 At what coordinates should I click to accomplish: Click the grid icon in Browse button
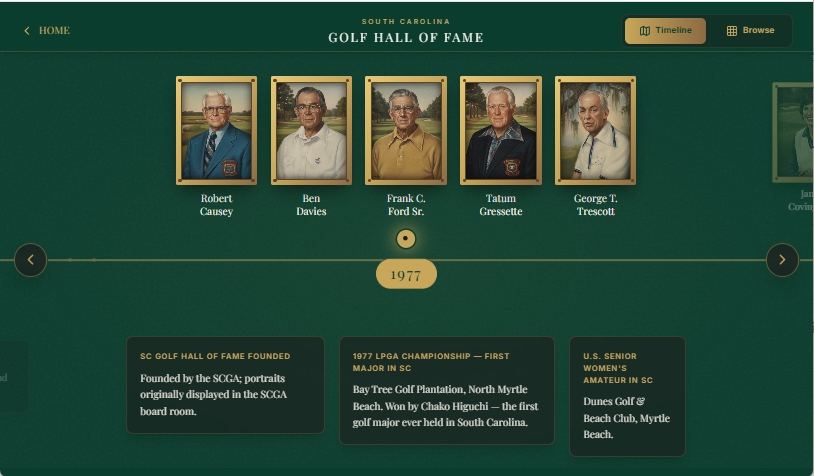click(731, 31)
